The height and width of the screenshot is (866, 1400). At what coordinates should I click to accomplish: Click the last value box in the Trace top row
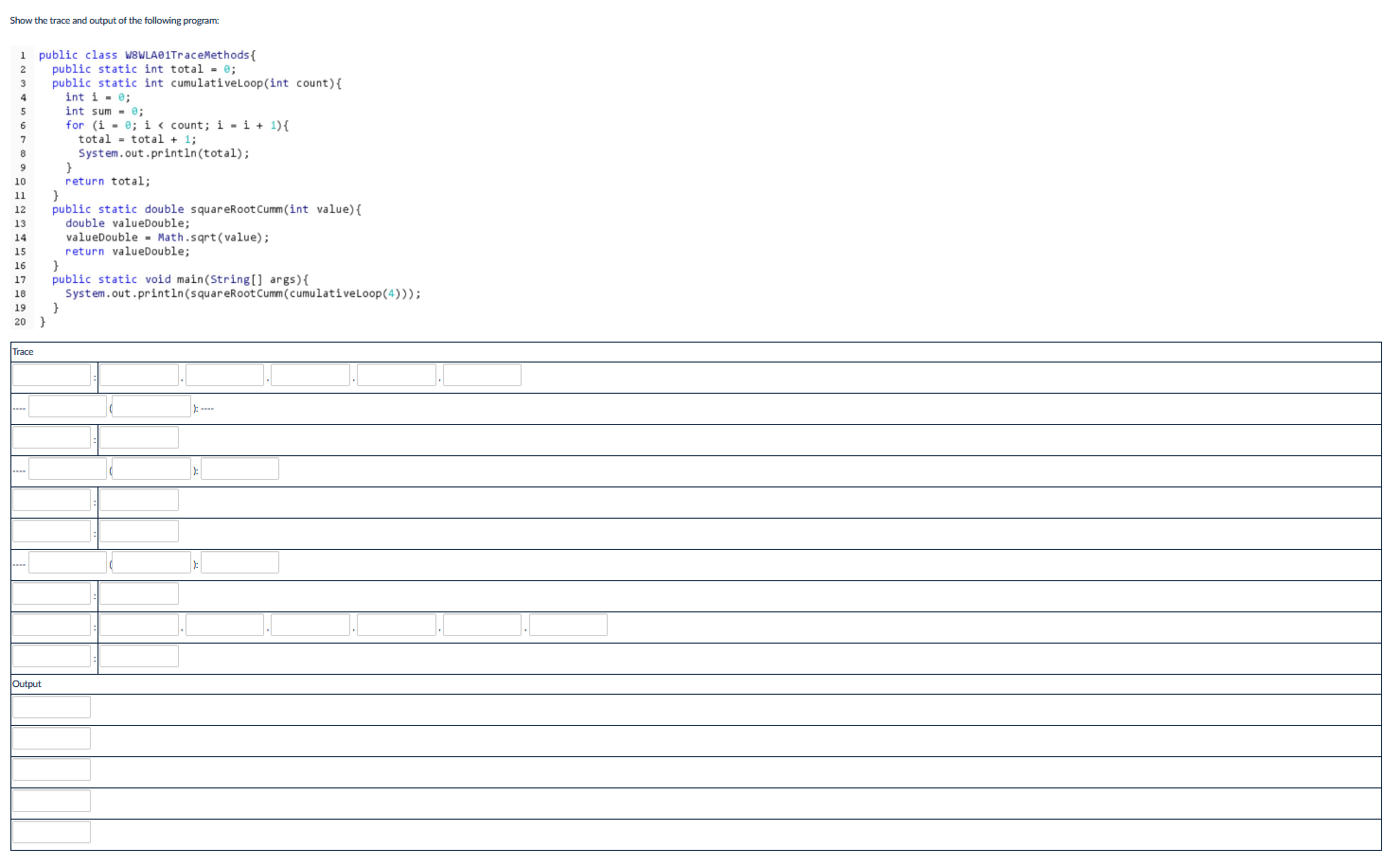482,374
